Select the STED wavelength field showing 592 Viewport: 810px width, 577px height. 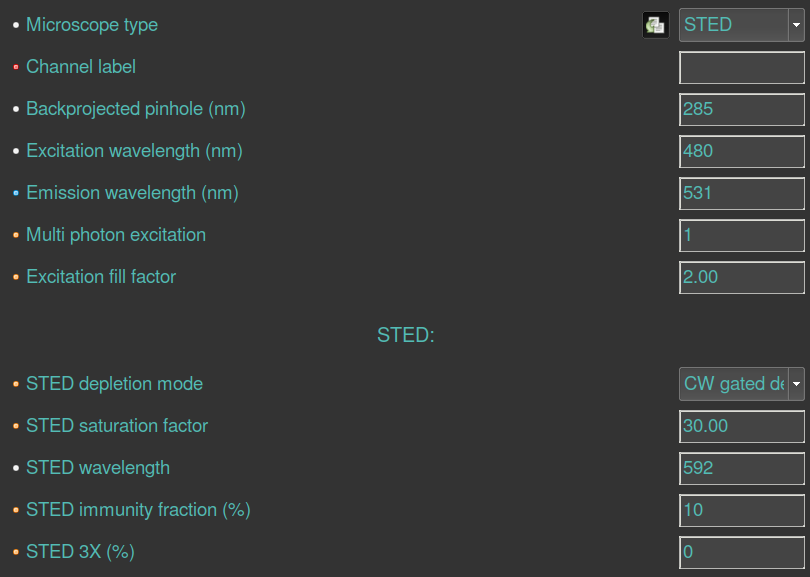pyautogui.click(x=741, y=468)
